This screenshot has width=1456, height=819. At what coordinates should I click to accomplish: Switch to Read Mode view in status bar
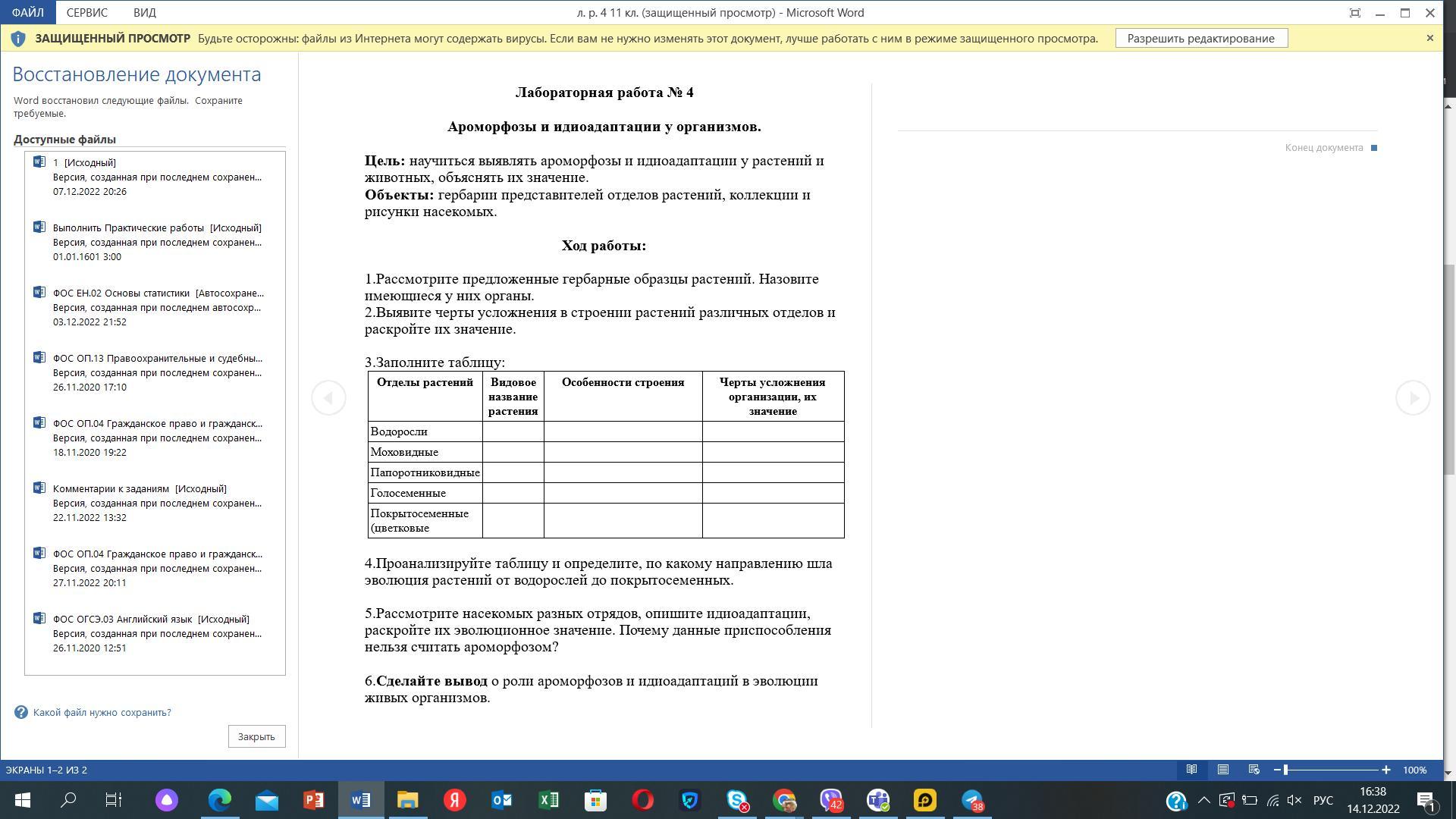[x=1191, y=770]
